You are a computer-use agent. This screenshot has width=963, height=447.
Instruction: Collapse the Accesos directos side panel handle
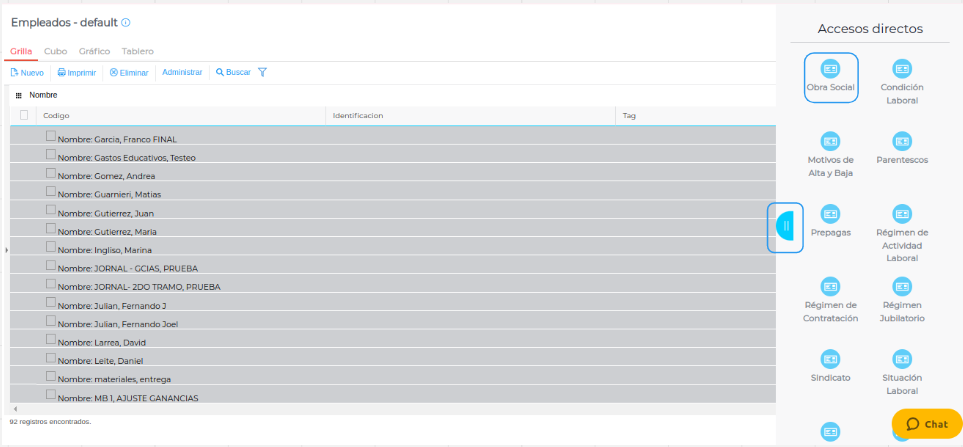[786, 227]
